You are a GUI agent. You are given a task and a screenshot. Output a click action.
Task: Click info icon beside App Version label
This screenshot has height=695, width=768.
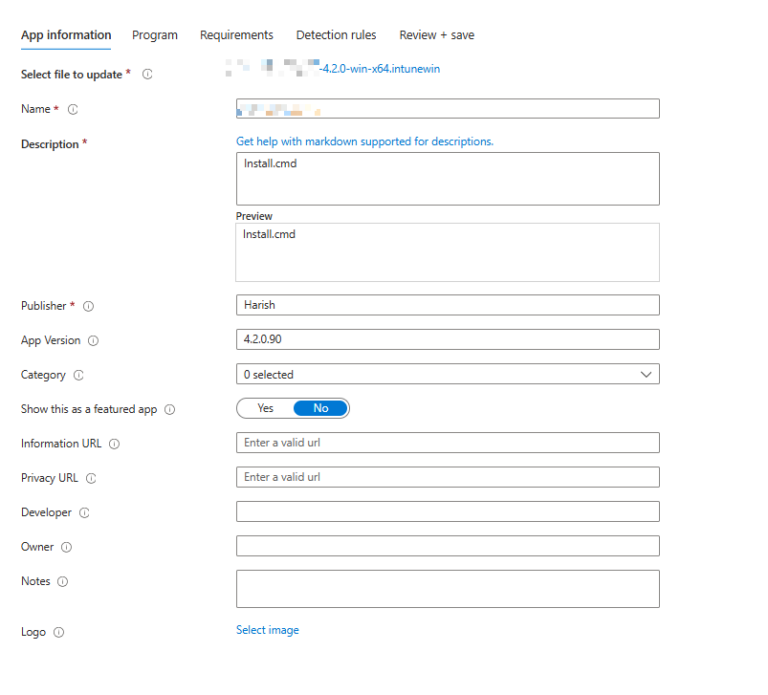point(93,340)
